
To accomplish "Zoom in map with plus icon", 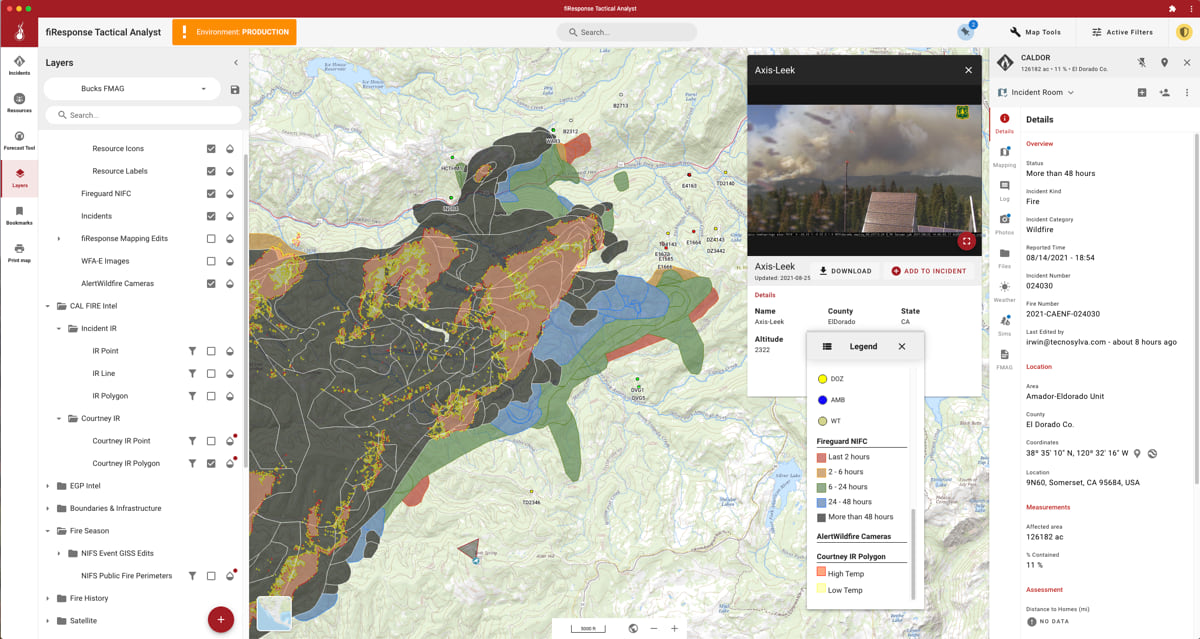I will coord(675,628).
